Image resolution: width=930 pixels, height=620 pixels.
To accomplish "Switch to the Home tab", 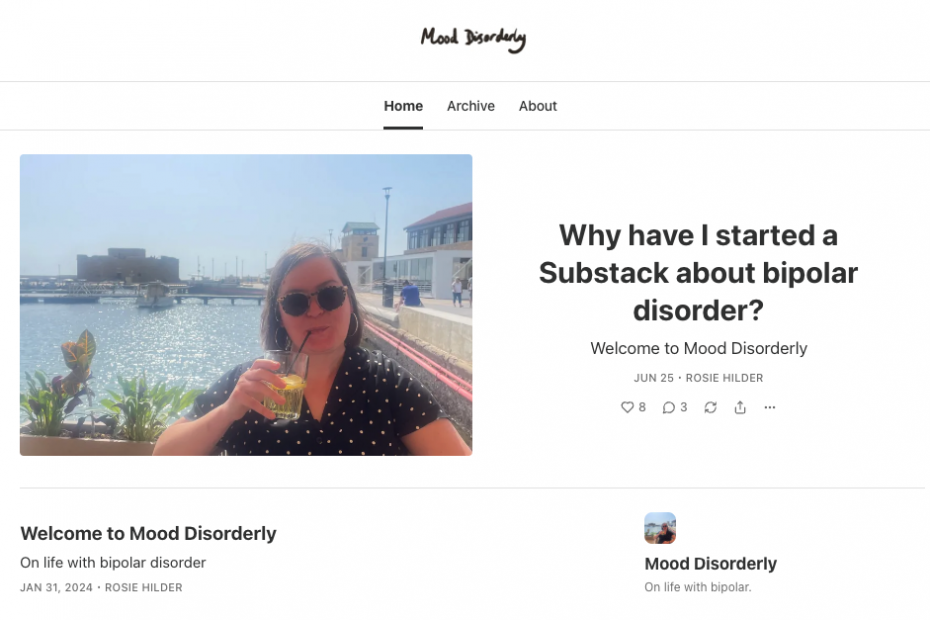I will pyautogui.click(x=403, y=106).
